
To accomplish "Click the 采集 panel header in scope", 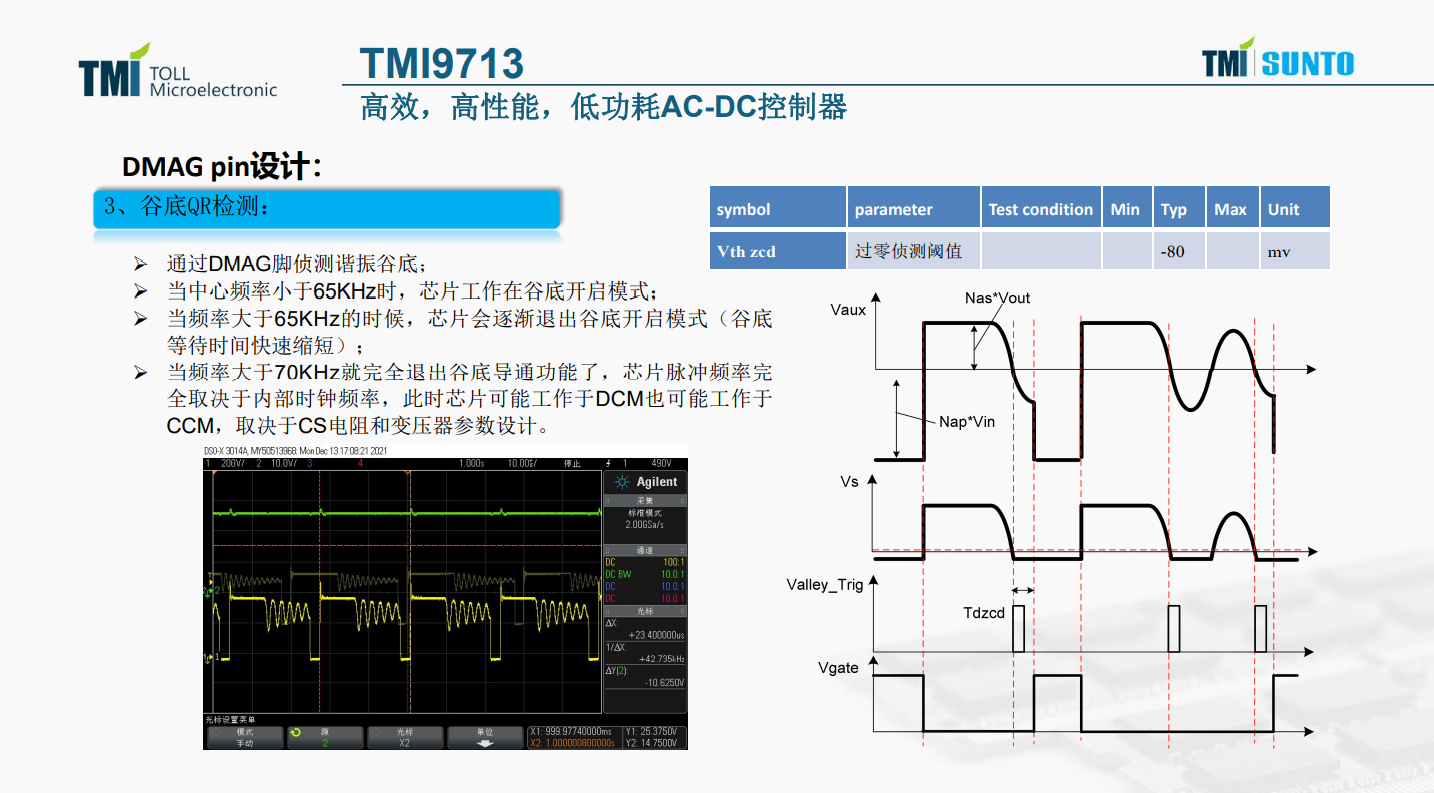I will click(645, 501).
